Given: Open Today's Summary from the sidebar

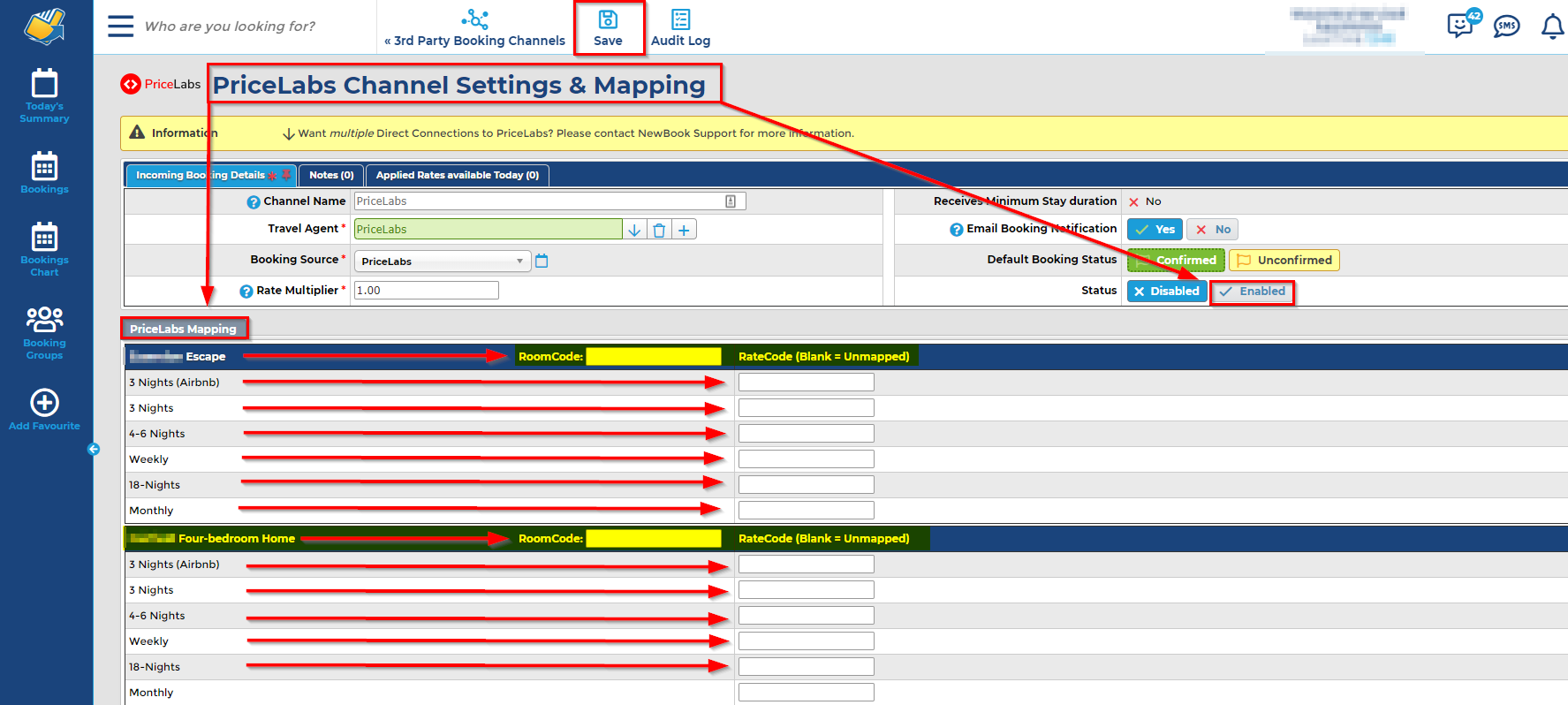Looking at the screenshot, I should (44, 95).
